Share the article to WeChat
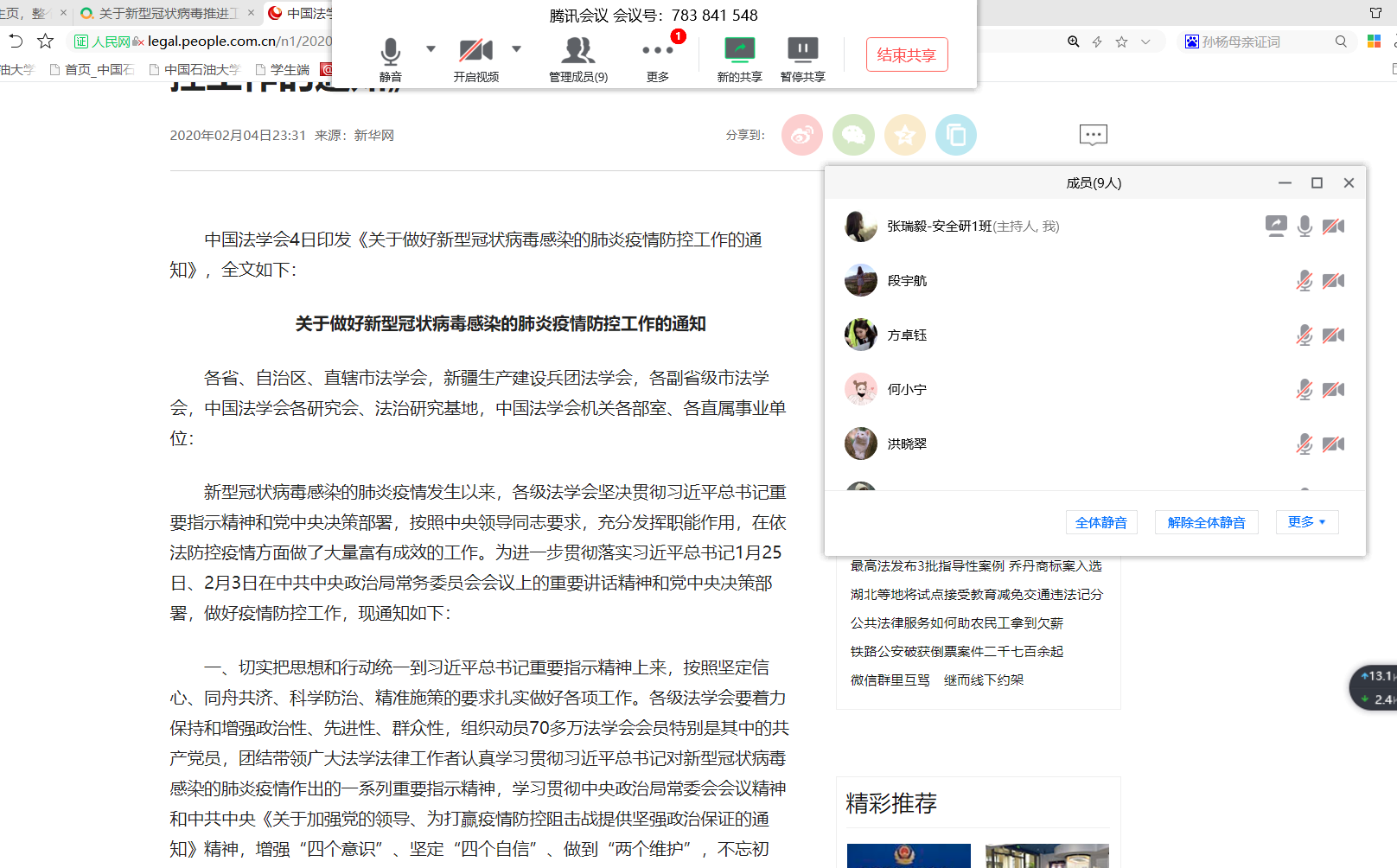1397x868 pixels. [853, 135]
